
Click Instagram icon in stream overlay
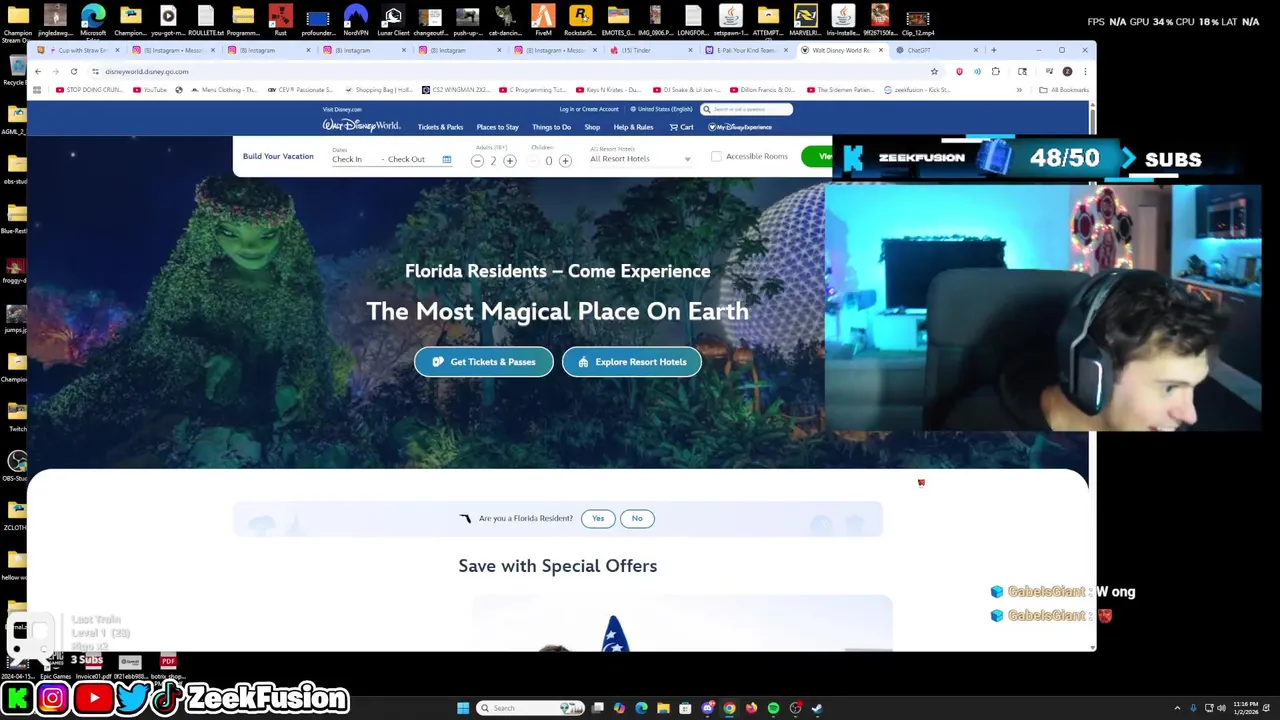(54, 698)
